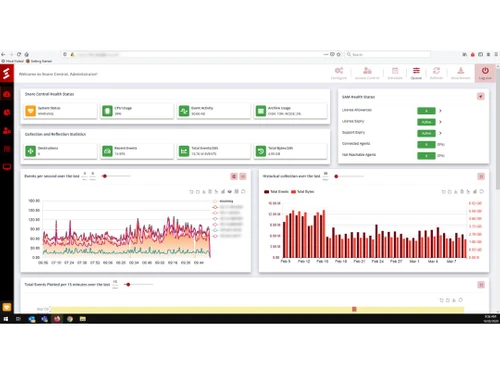This screenshot has width=500, height=375.
Task: Open the Most Visited bookmark
Action: click(x=12, y=61)
